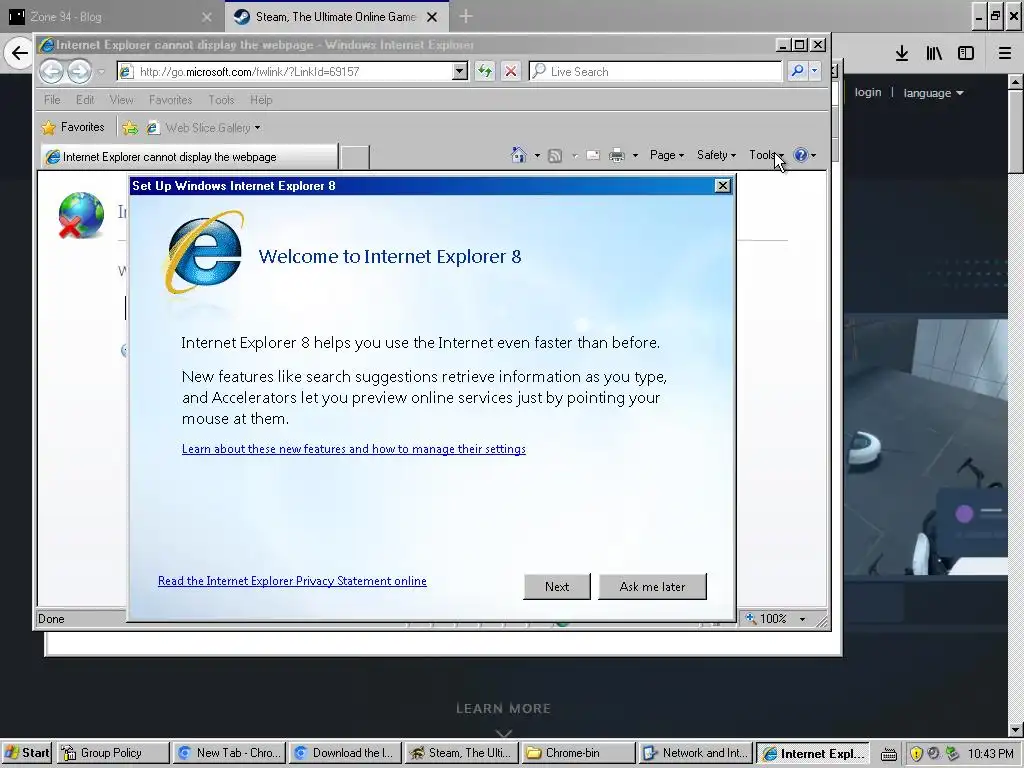
Task: Open the Tools menu in IE menu bar
Action: point(221,100)
